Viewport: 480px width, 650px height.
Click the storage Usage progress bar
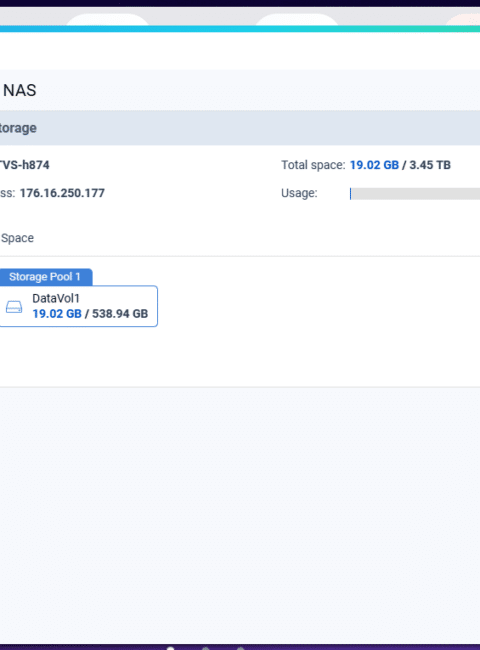(415, 194)
